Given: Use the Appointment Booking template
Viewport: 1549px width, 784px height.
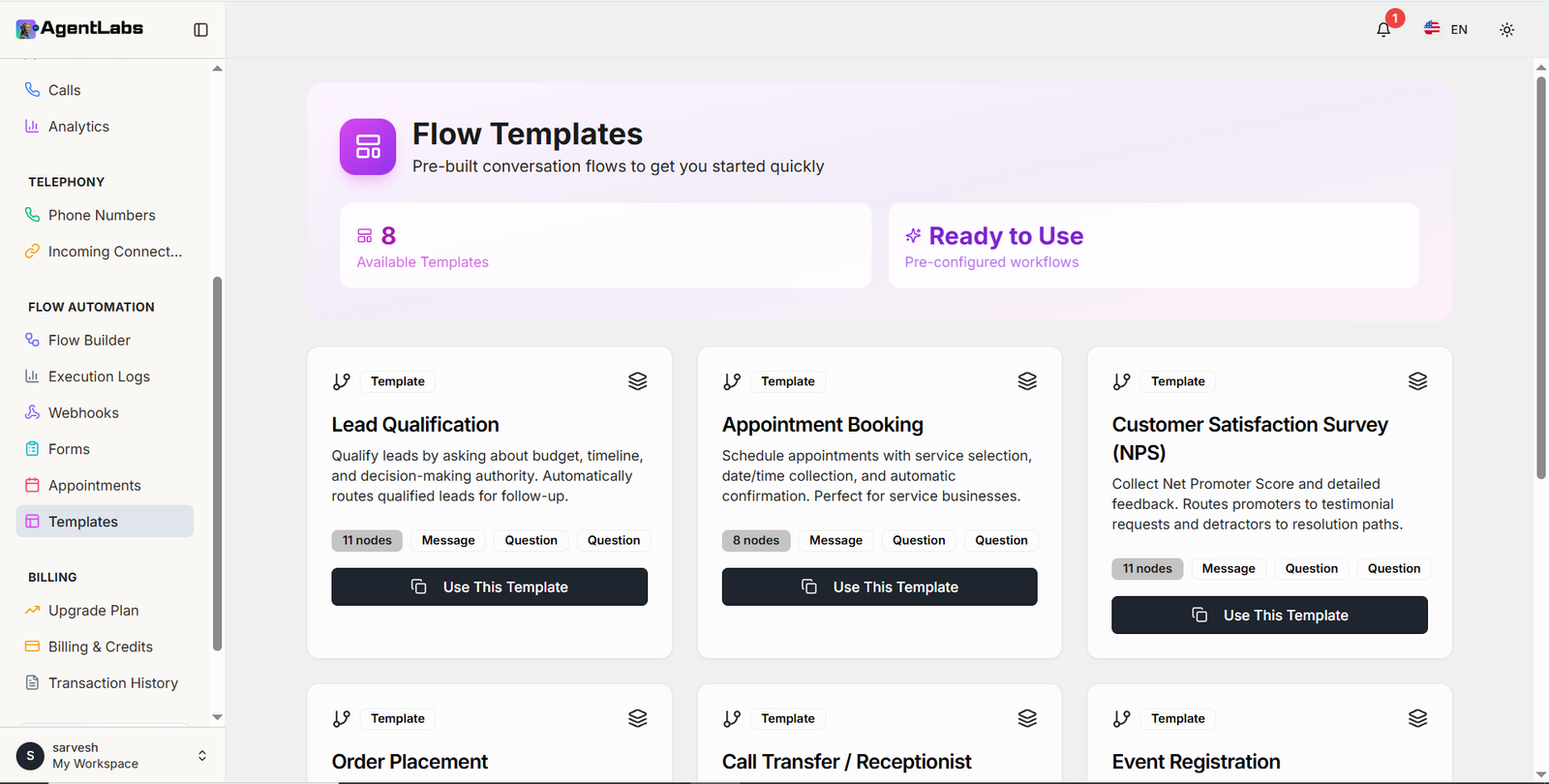Looking at the screenshot, I should point(880,587).
